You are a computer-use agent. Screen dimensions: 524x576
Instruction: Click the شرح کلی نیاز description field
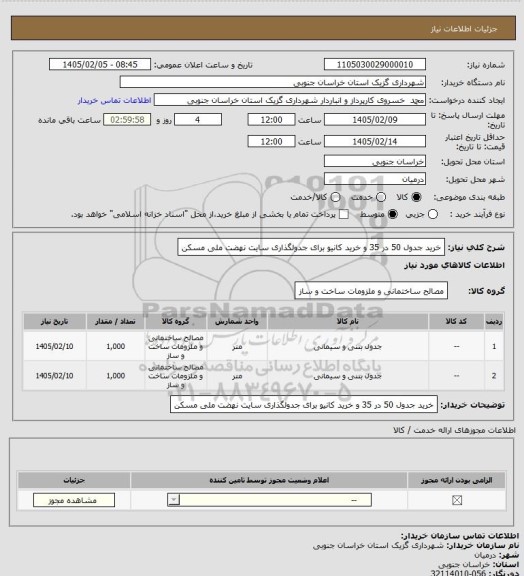pyautogui.click(x=311, y=248)
